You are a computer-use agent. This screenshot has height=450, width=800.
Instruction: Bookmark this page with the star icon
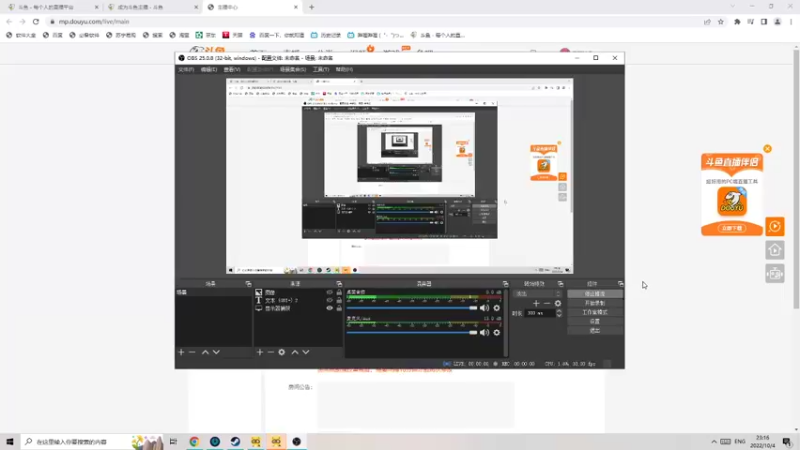721,22
